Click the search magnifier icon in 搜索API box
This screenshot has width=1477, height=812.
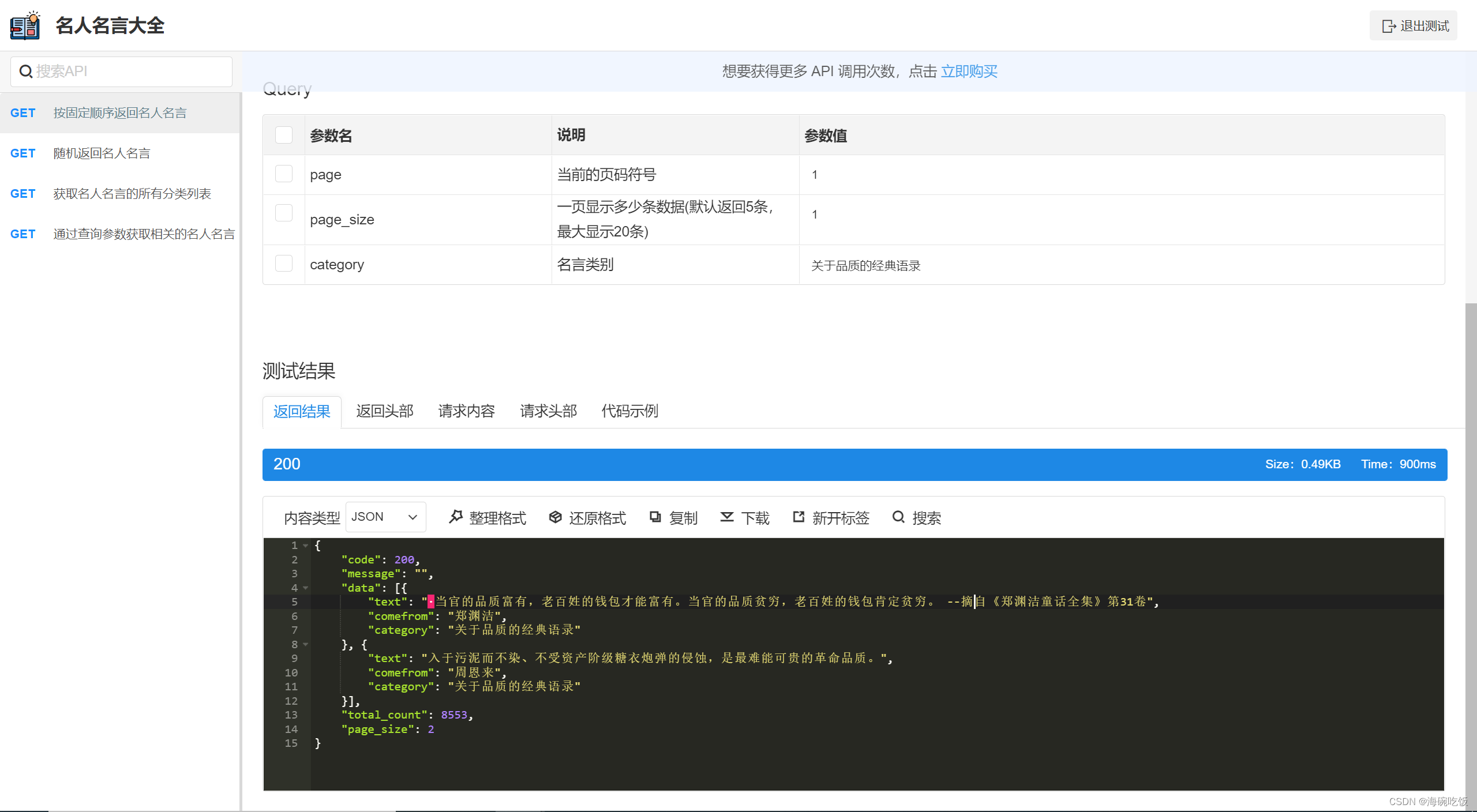25,72
